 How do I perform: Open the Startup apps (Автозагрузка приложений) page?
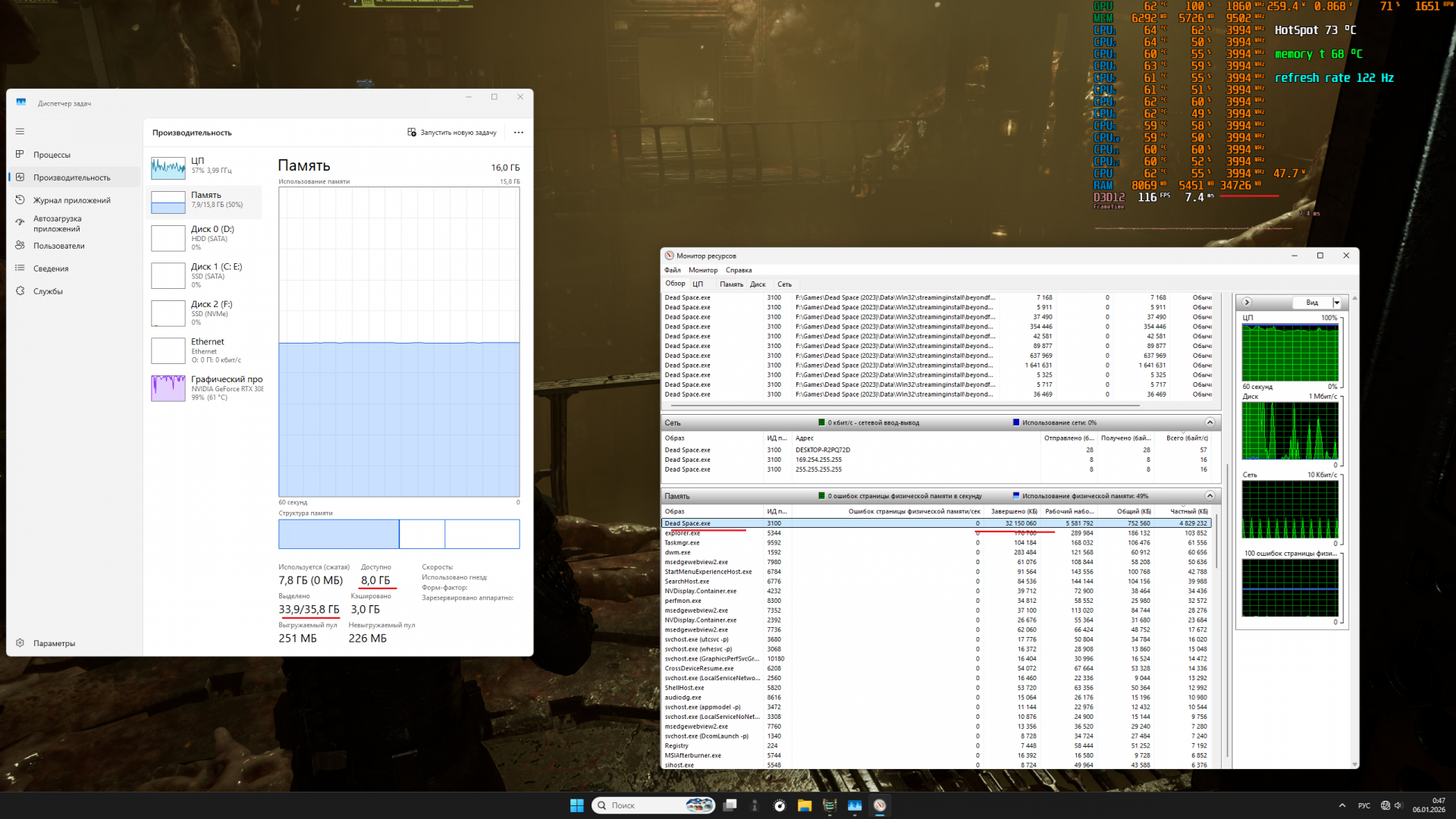coord(57,223)
